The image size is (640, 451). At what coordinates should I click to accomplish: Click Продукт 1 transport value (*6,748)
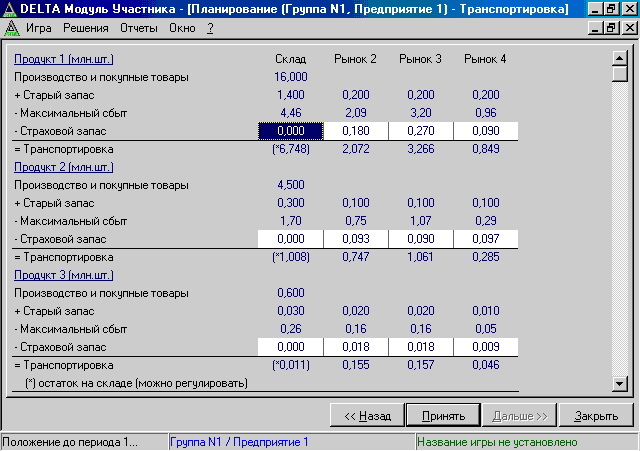point(291,149)
